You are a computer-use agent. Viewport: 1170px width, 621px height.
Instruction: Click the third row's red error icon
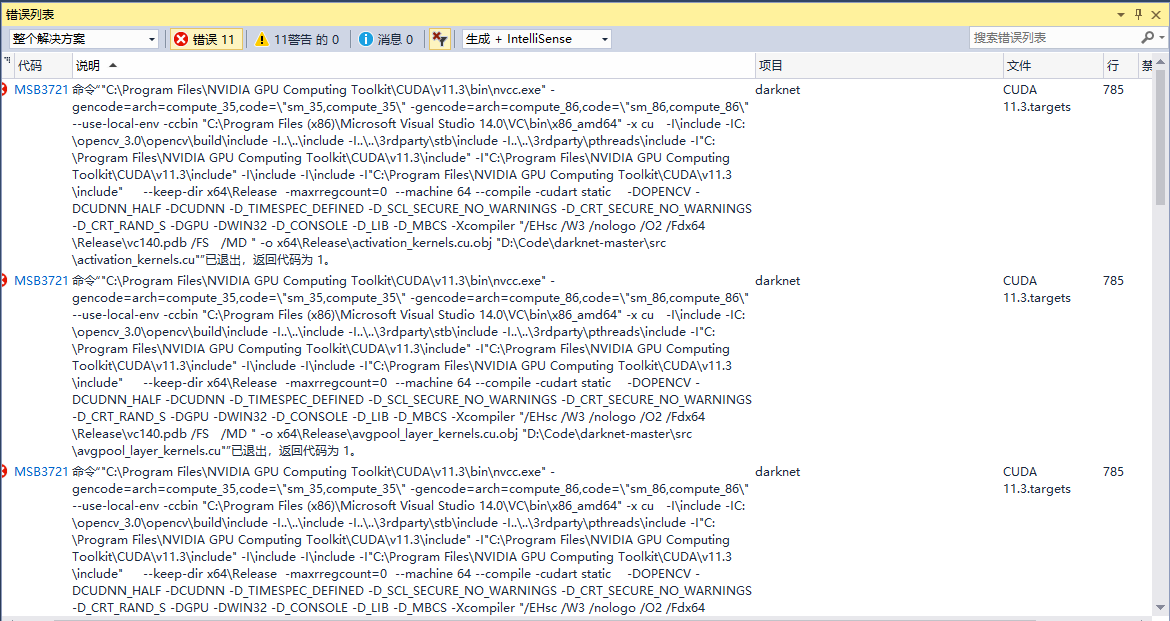click(5, 472)
